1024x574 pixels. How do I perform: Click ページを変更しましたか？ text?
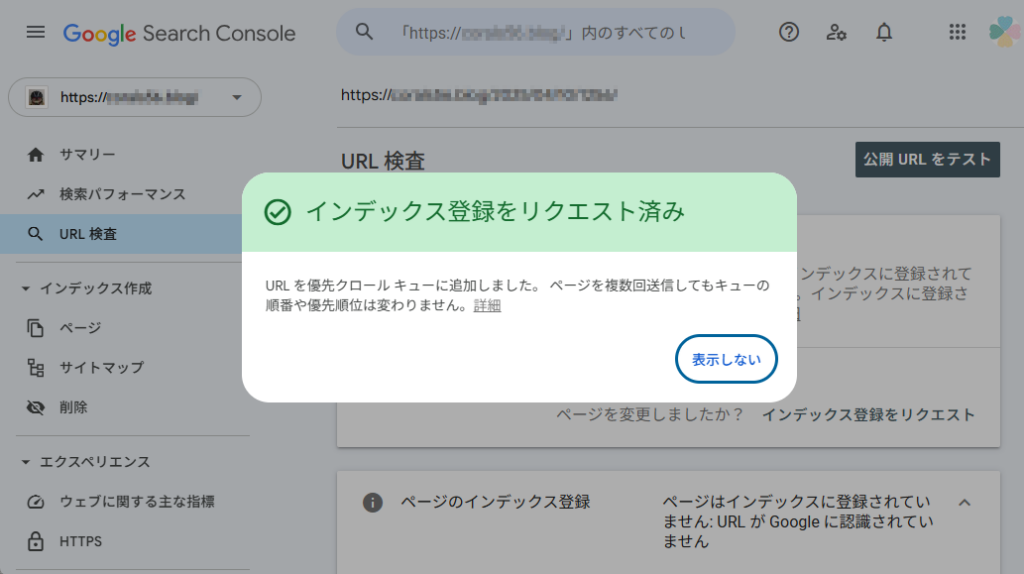[x=650, y=415]
